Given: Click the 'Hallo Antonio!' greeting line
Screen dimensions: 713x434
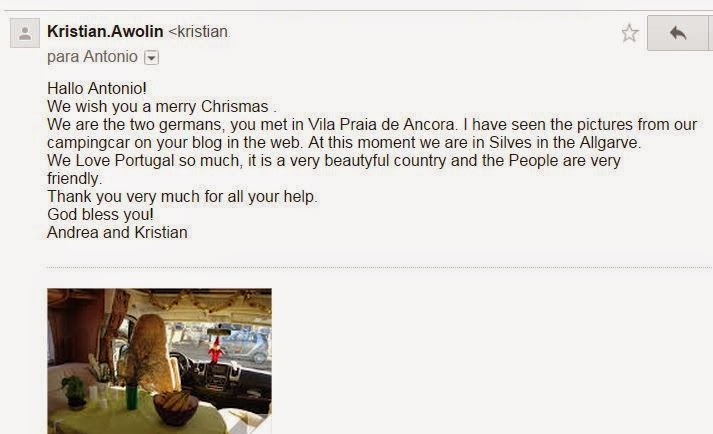Looking at the screenshot, I should click(97, 88).
